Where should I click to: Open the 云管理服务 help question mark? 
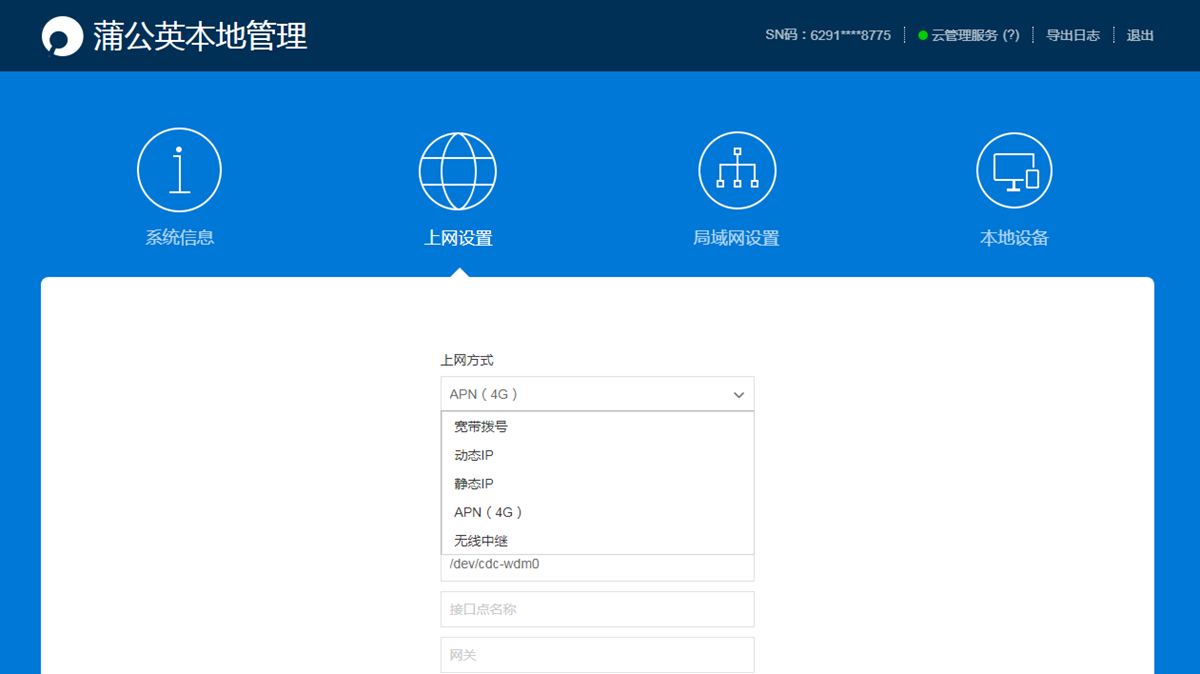click(x=1009, y=35)
